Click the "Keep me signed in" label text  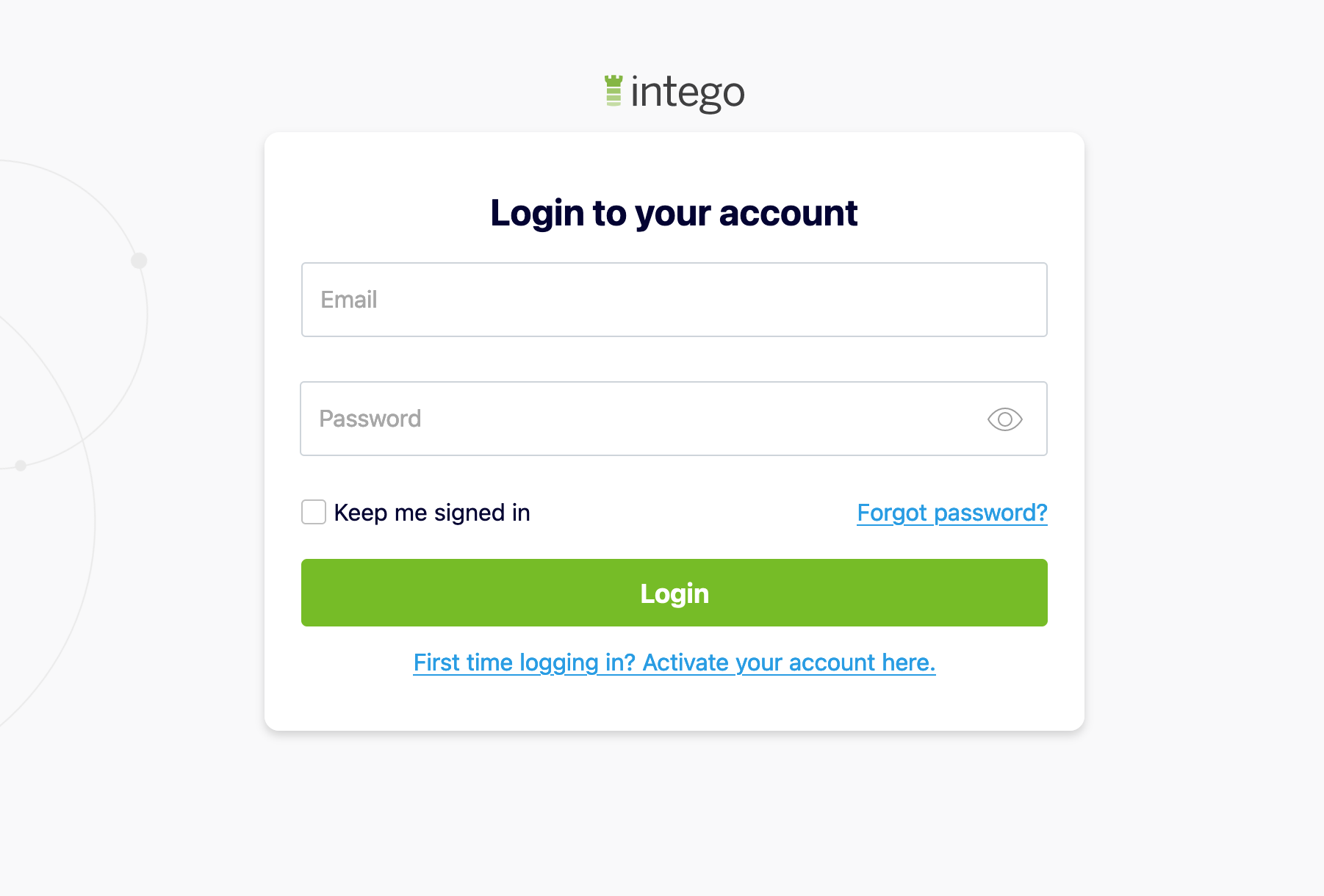(432, 513)
